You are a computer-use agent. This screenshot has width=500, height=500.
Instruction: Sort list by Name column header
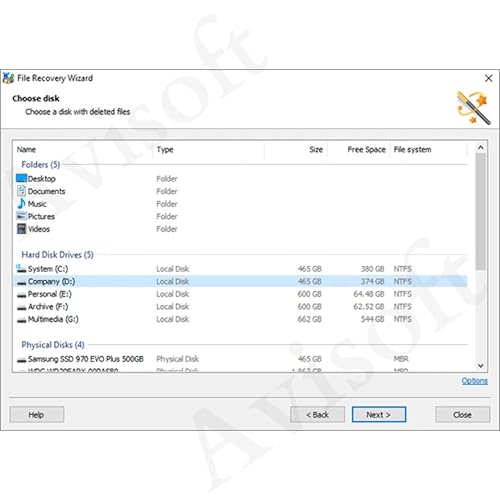[x=26, y=149]
